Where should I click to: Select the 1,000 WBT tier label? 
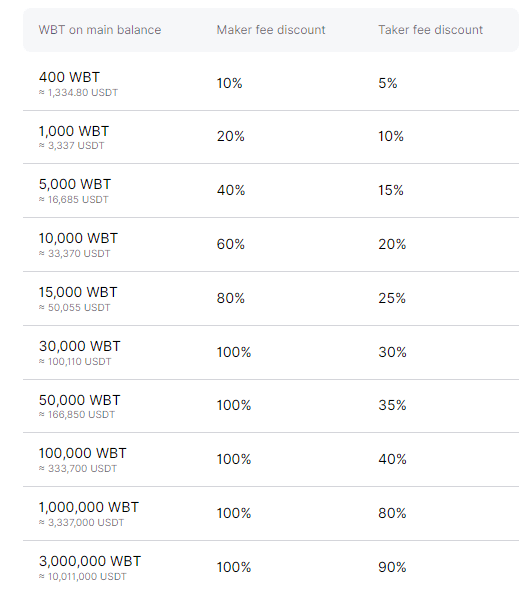coord(74,131)
